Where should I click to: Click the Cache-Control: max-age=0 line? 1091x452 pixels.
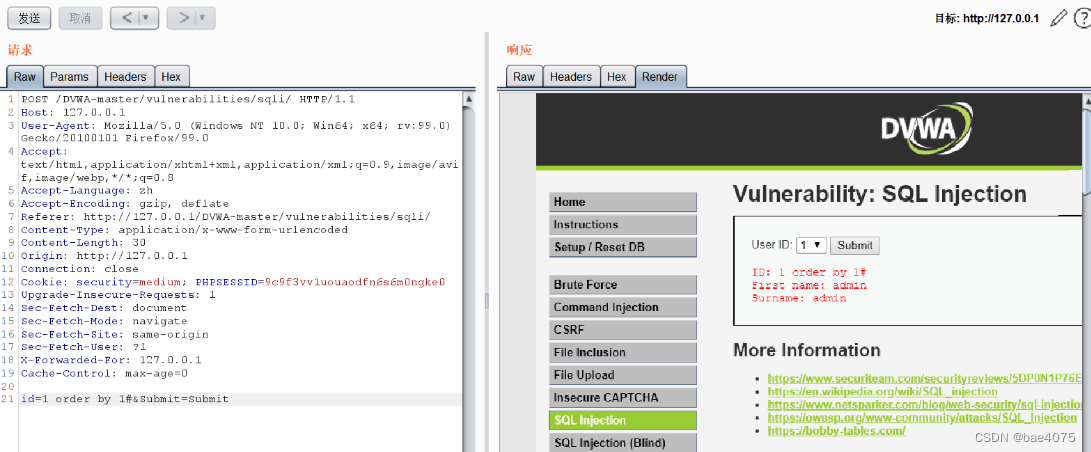point(104,373)
